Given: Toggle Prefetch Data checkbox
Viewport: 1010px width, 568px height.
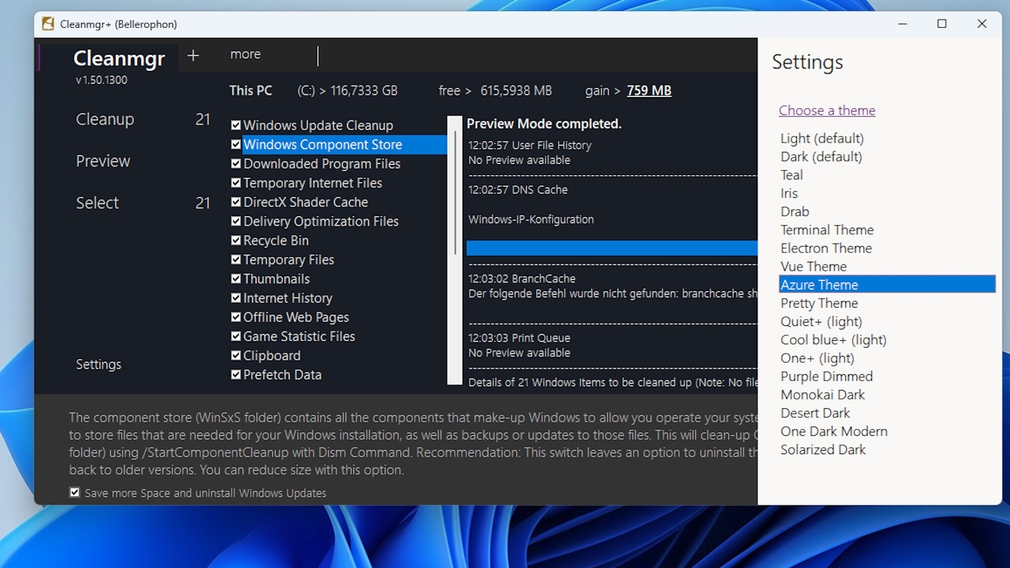Looking at the screenshot, I should [x=236, y=375].
